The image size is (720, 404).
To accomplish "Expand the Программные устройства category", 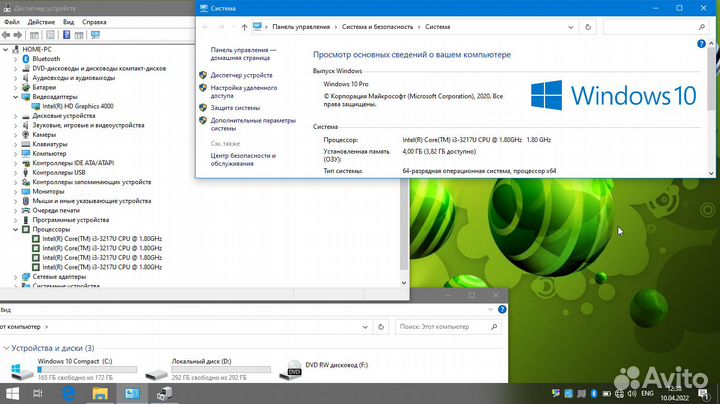I will pos(16,220).
